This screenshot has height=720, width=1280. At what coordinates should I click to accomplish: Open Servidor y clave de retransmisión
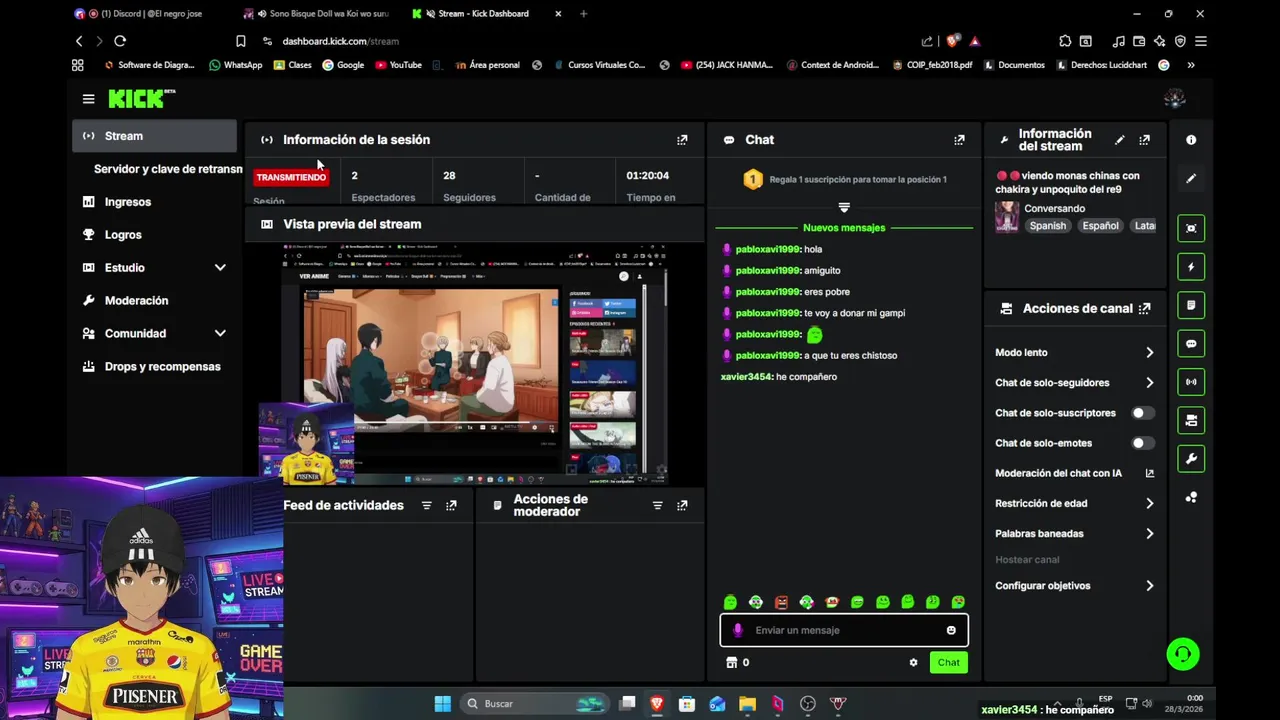tap(166, 169)
